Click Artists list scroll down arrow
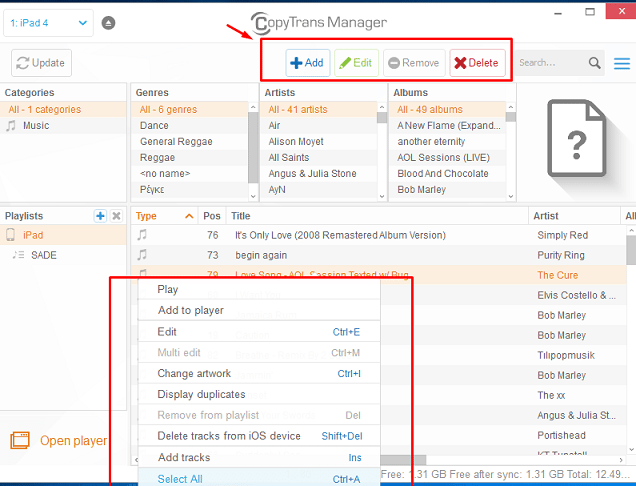Viewport: 636px width, 486px height. (382, 196)
